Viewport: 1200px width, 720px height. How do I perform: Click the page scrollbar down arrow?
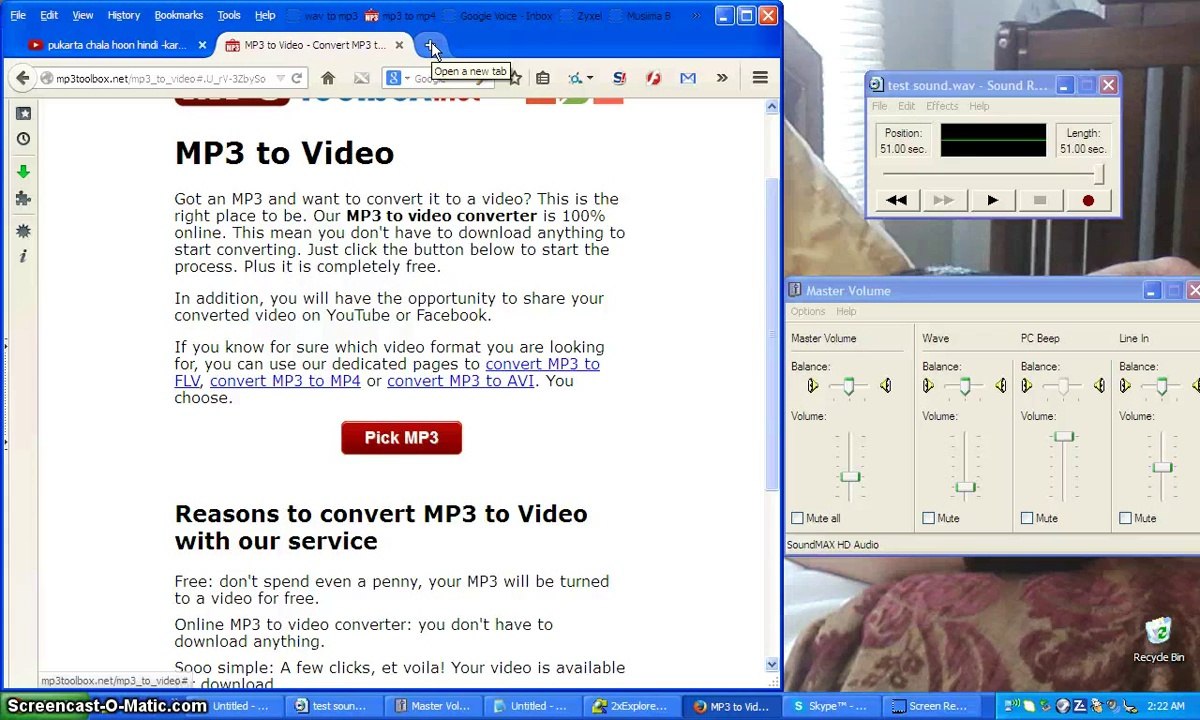click(x=772, y=664)
